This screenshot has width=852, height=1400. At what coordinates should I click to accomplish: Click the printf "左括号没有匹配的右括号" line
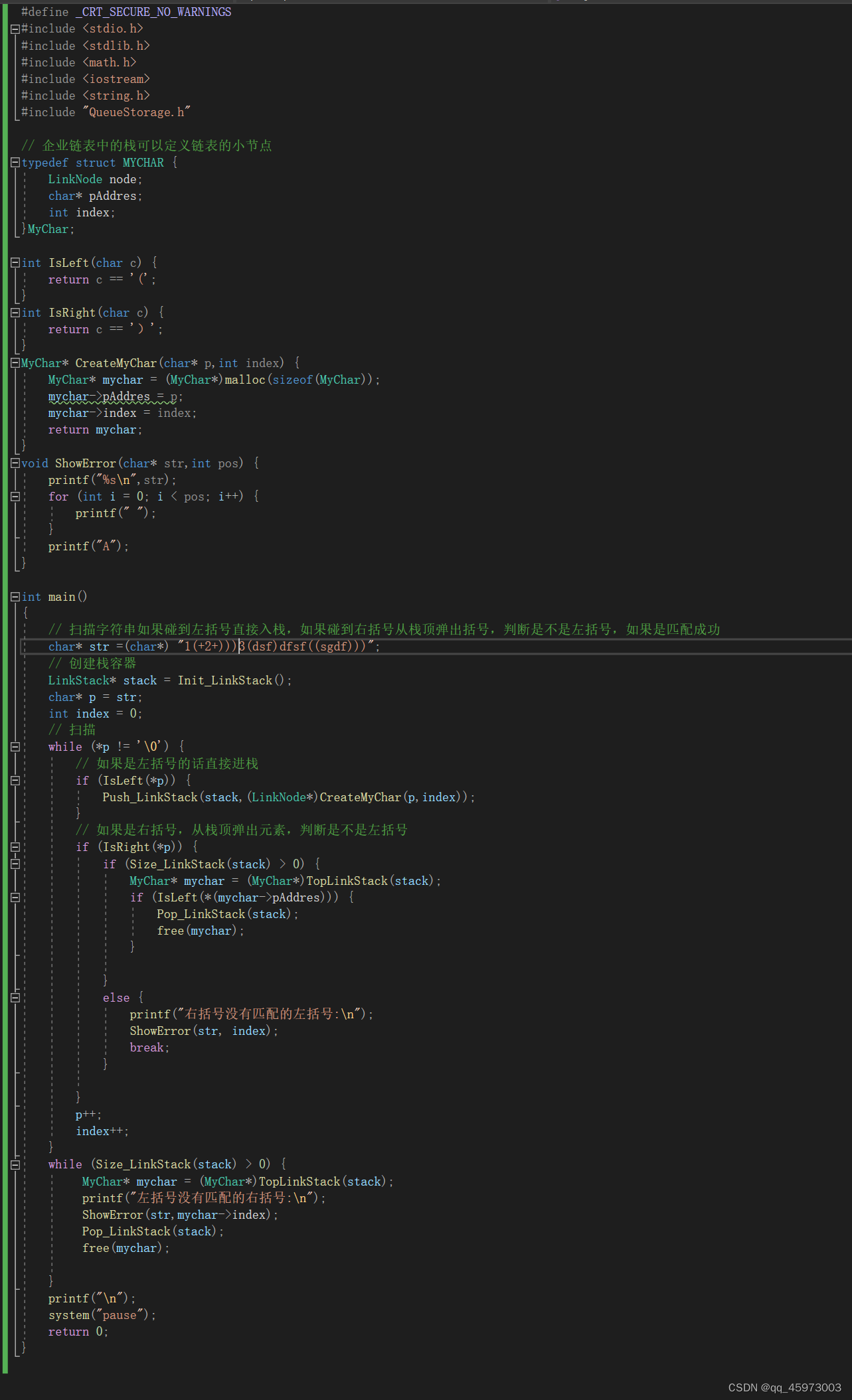pyautogui.click(x=204, y=1198)
